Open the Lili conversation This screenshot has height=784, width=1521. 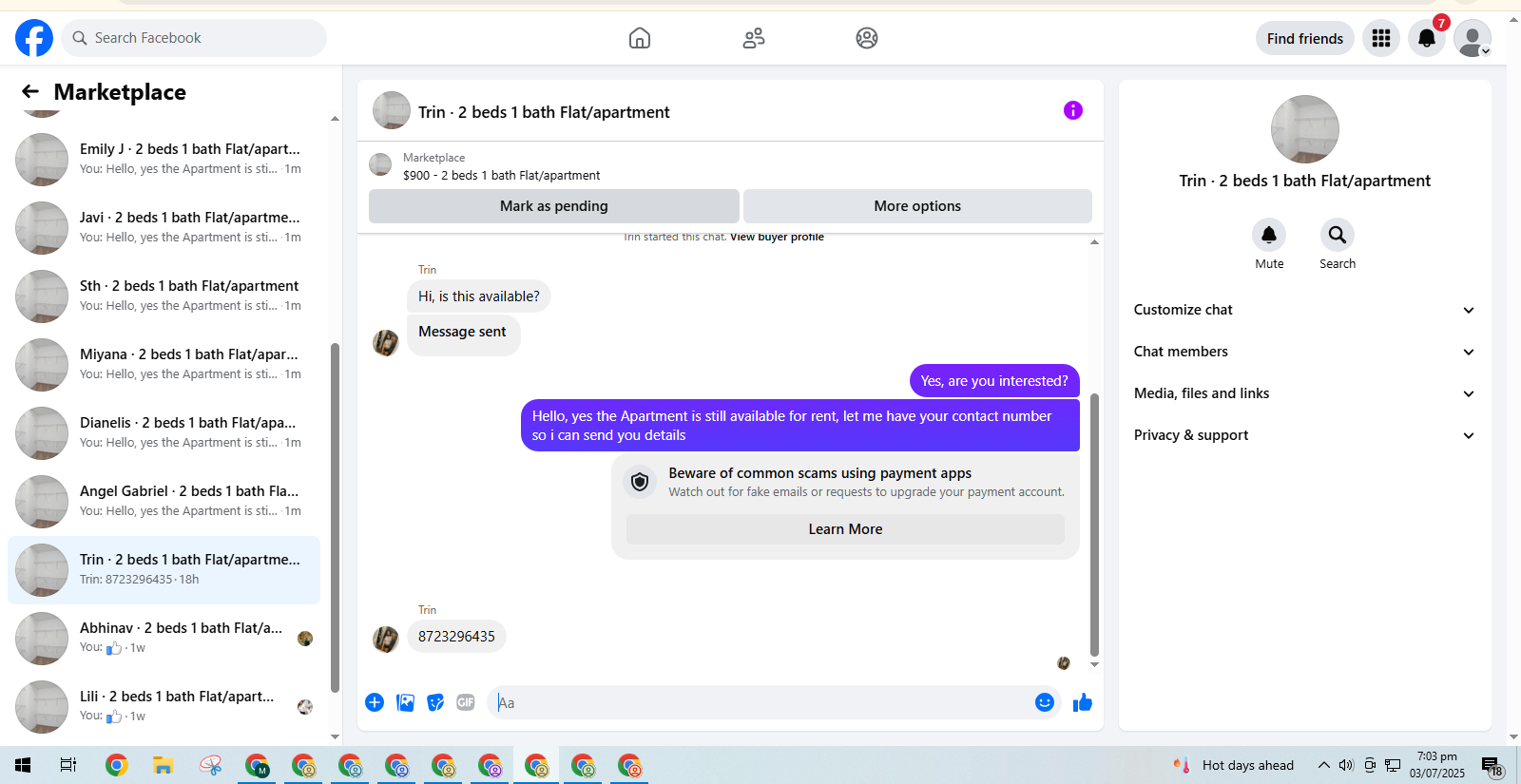pos(164,707)
